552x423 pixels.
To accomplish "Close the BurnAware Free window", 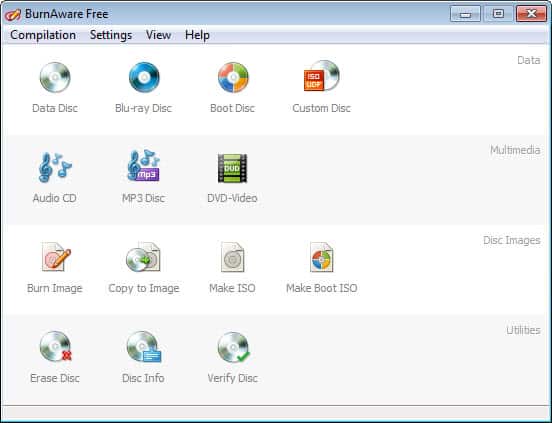I will tap(531, 14).
